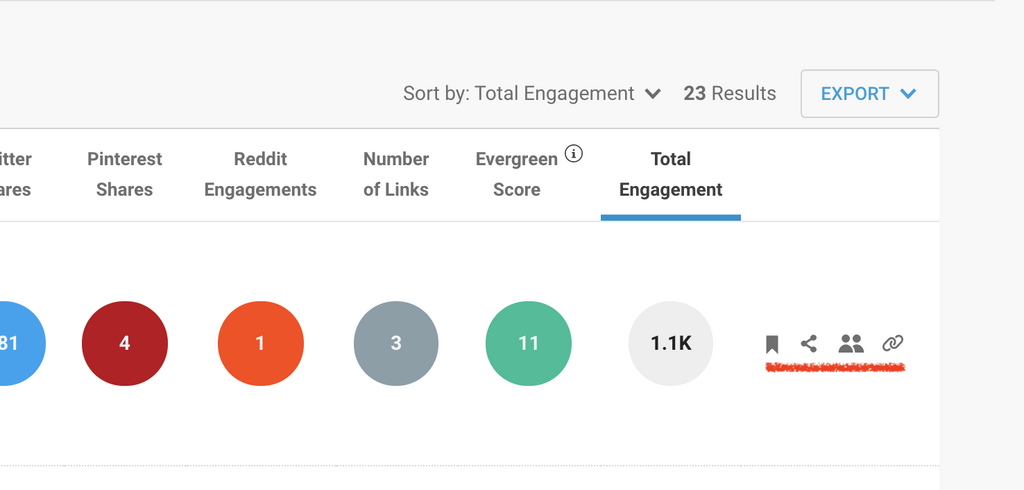The height and width of the screenshot is (490, 1024).
Task: Click the gray links circle showing 3
Action: coord(396,343)
